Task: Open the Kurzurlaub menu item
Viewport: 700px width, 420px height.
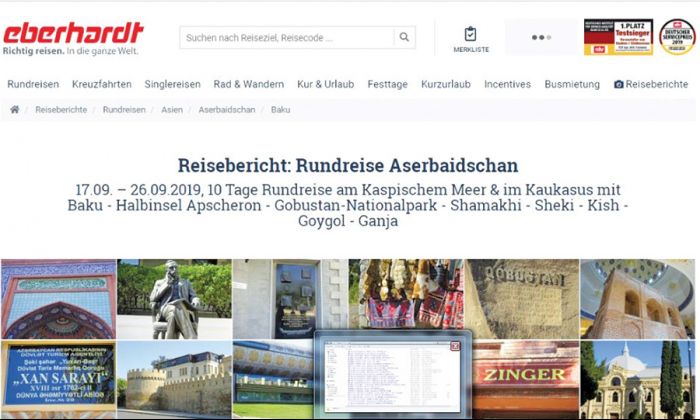Action: point(445,85)
